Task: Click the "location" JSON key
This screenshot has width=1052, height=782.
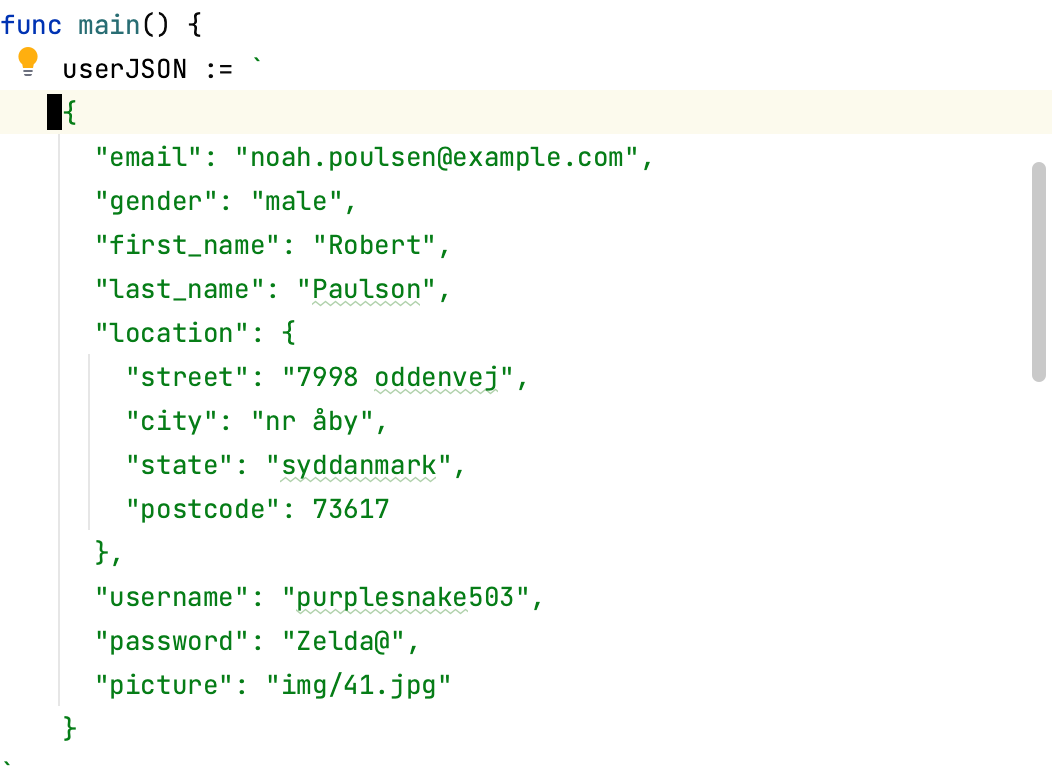Action: [x=163, y=333]
